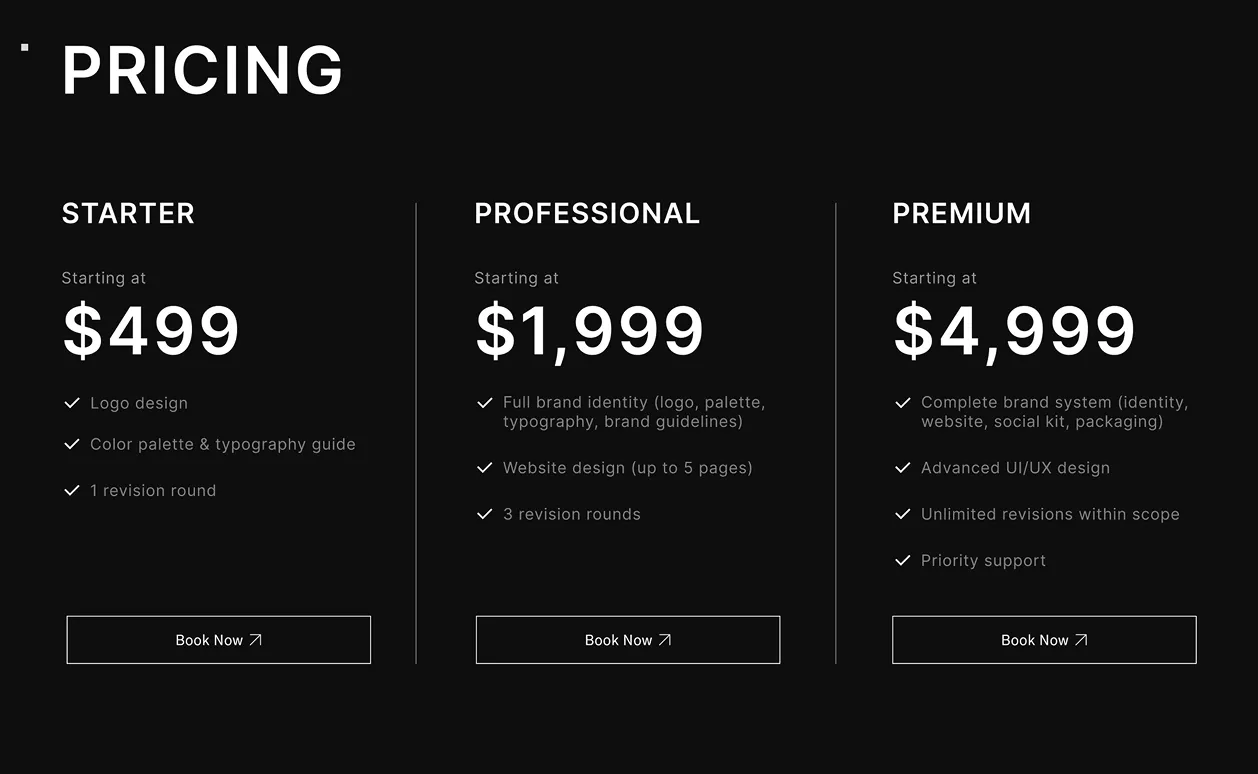Click the checkmark beside Full brand identity

(x=485, y=403)
